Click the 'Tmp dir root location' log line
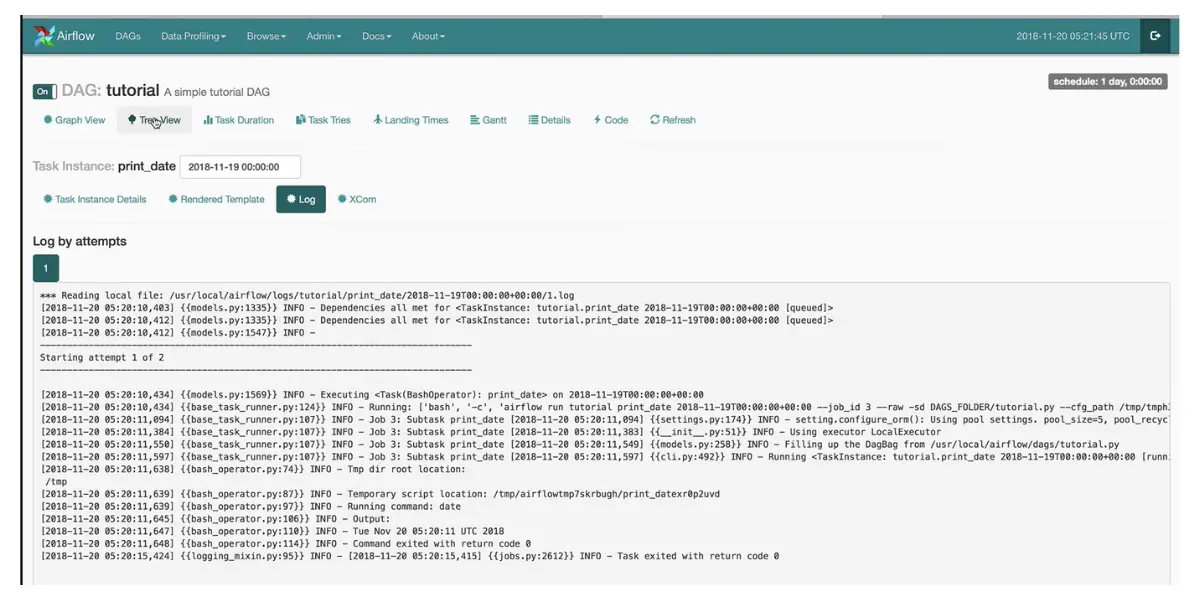 point(253,469)
